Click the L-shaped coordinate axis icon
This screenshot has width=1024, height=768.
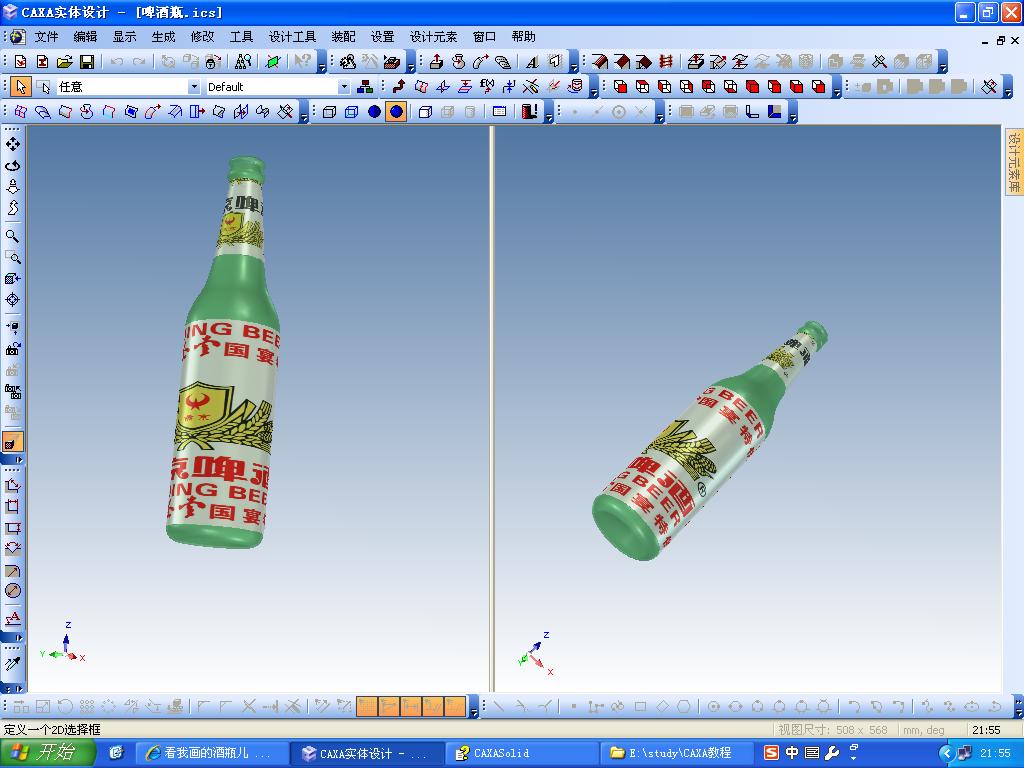(x=752, y=112)
